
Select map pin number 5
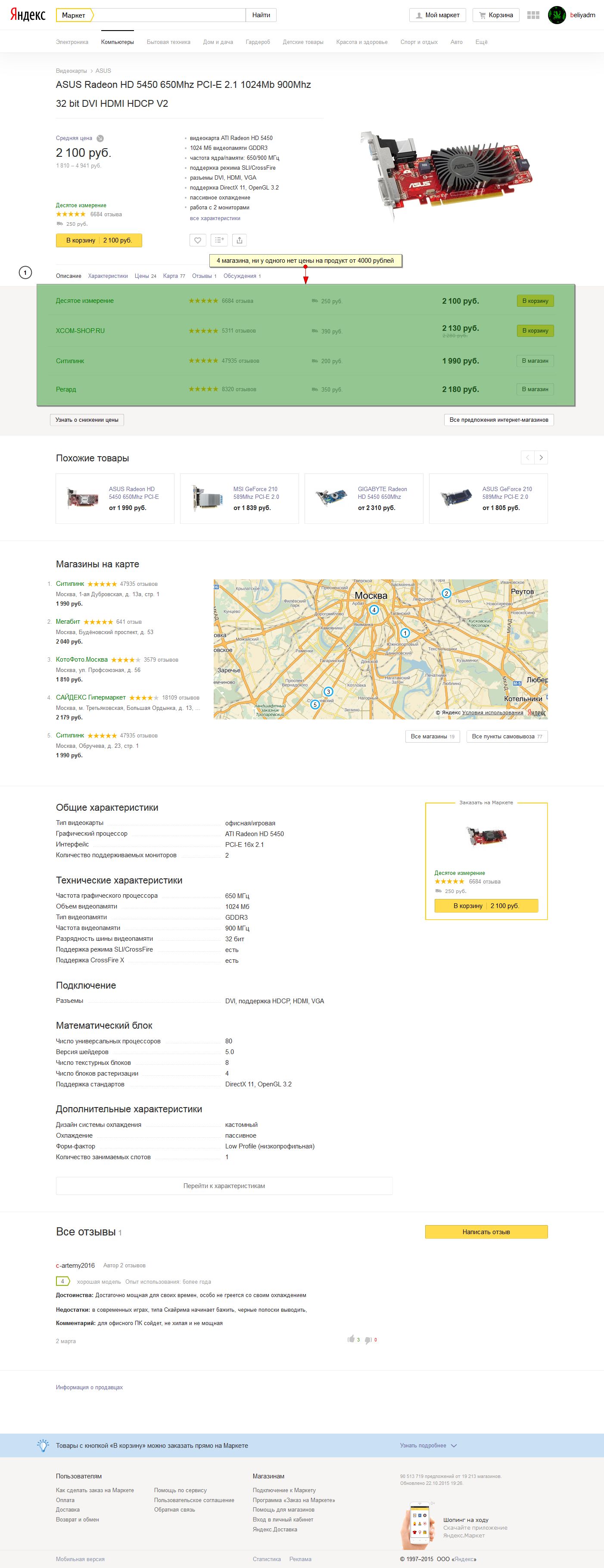click(315, 704)
